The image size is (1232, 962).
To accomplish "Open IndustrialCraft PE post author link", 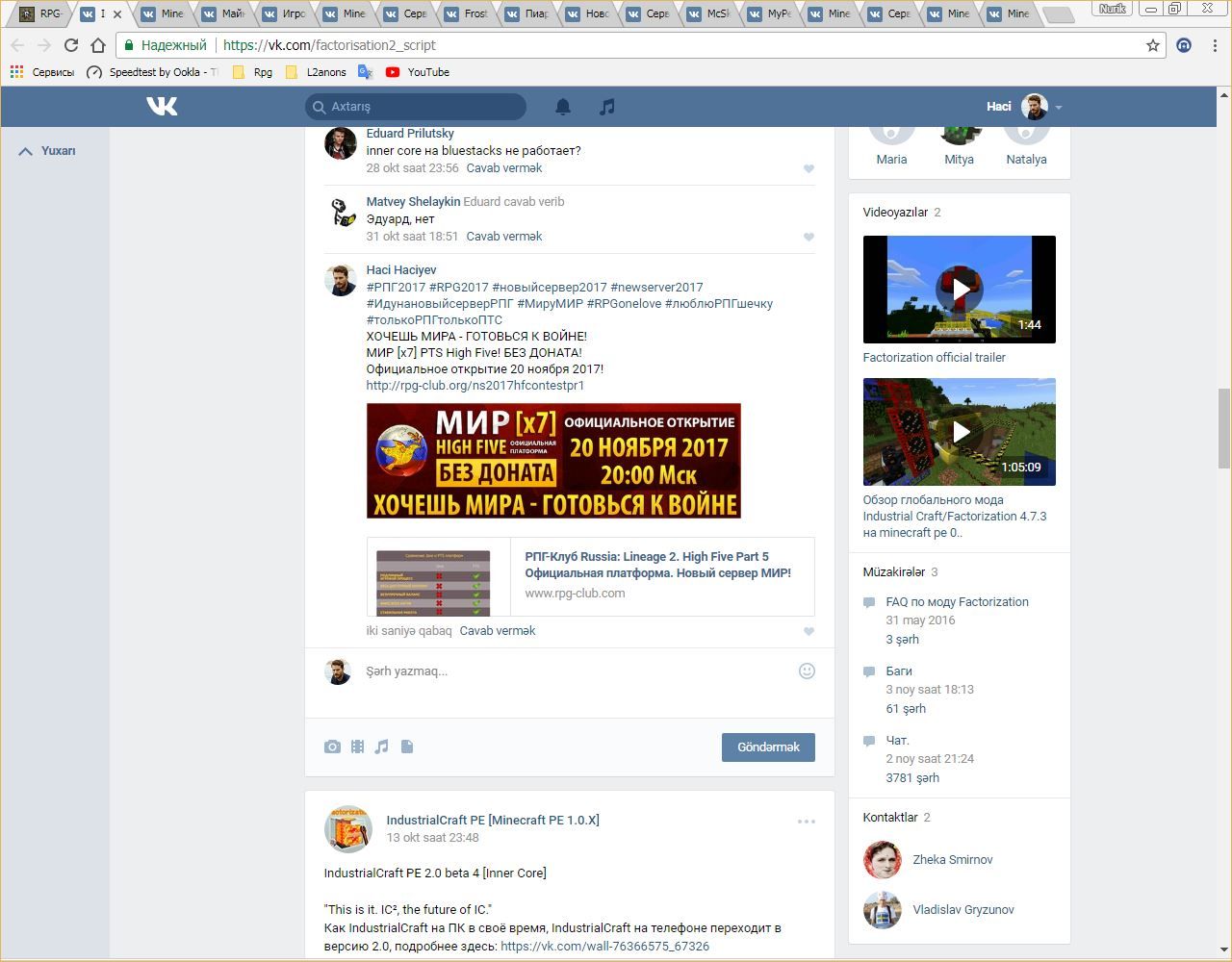I will (x=492, y=821).
